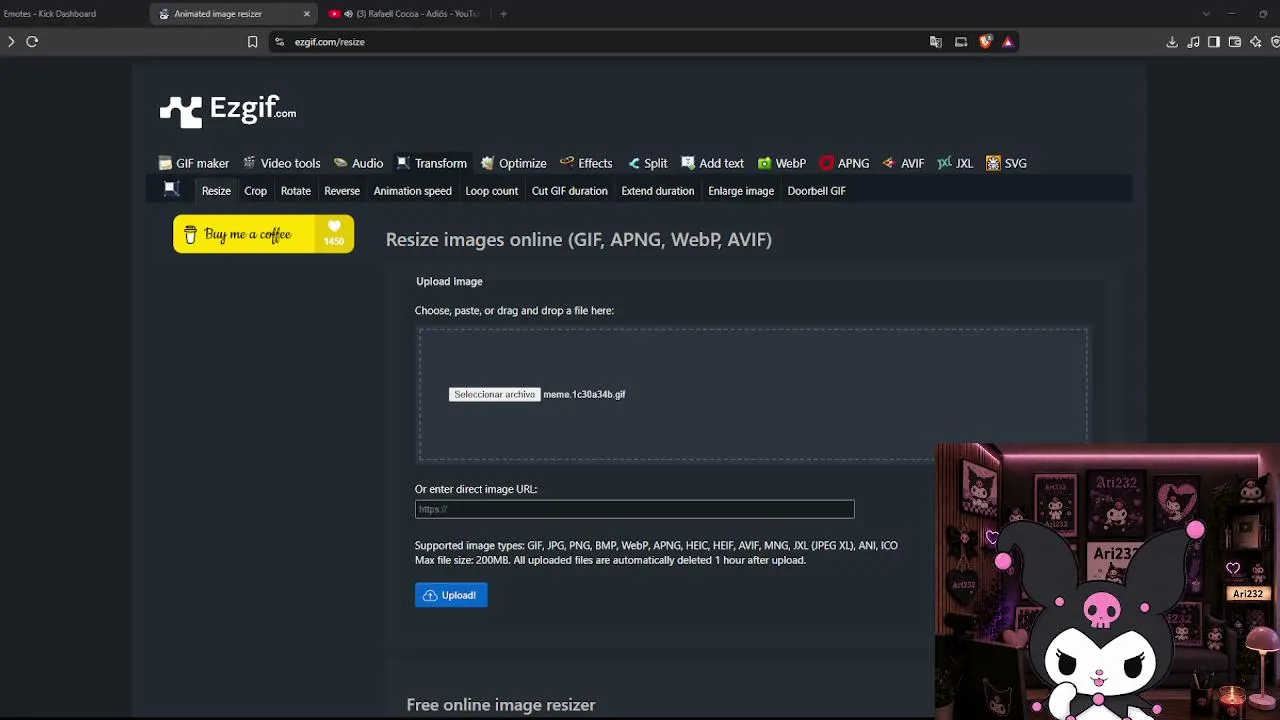This screenshot has width=1280, height=720.
Task: Click the Upload! button
Action: coord(451,595)
